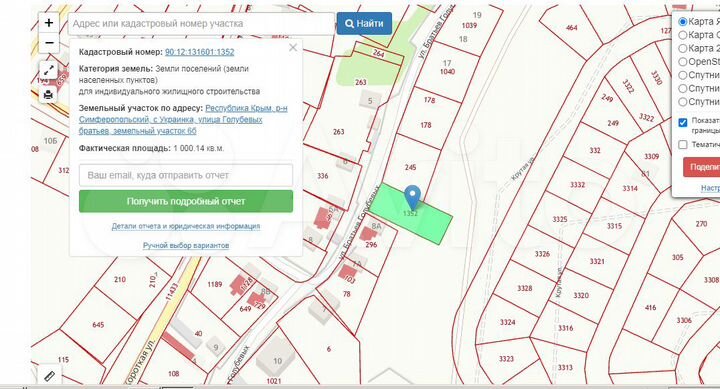
Task: Click parcel labeled 3315 on map
Action: click(614, 226)
